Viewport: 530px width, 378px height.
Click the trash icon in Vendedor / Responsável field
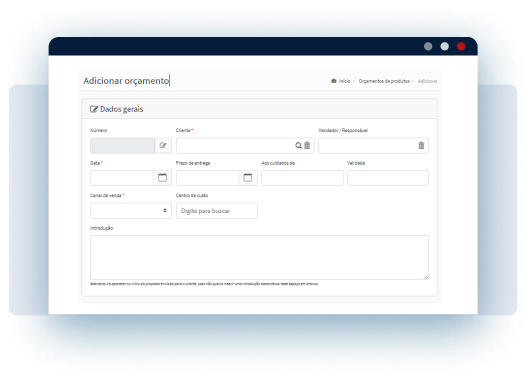421,145
